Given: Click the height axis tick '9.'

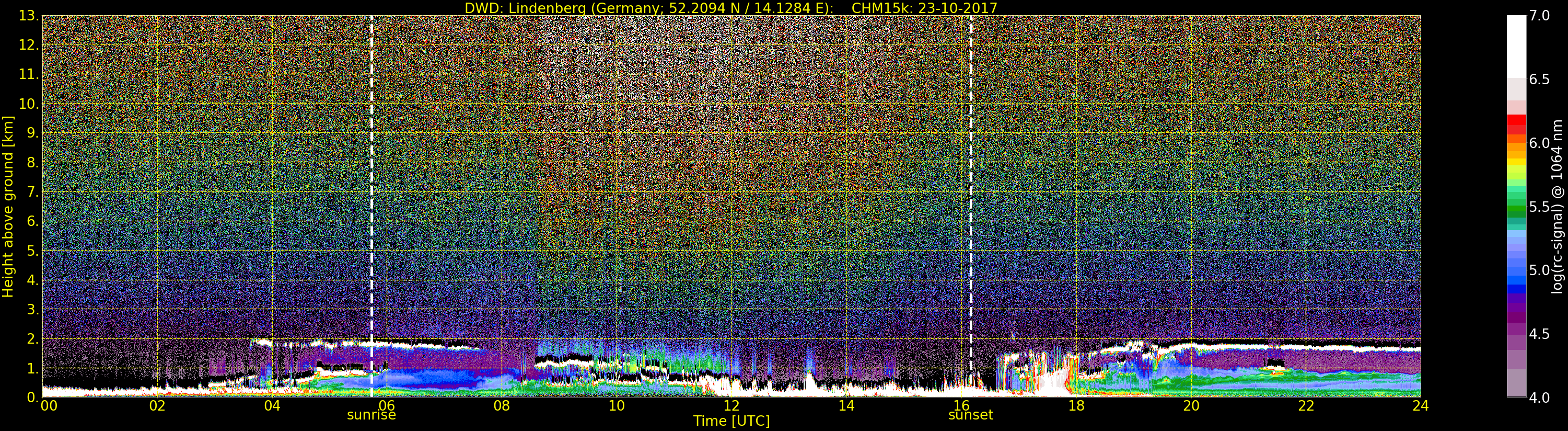Looking at the screenshot, I should 32,133.
